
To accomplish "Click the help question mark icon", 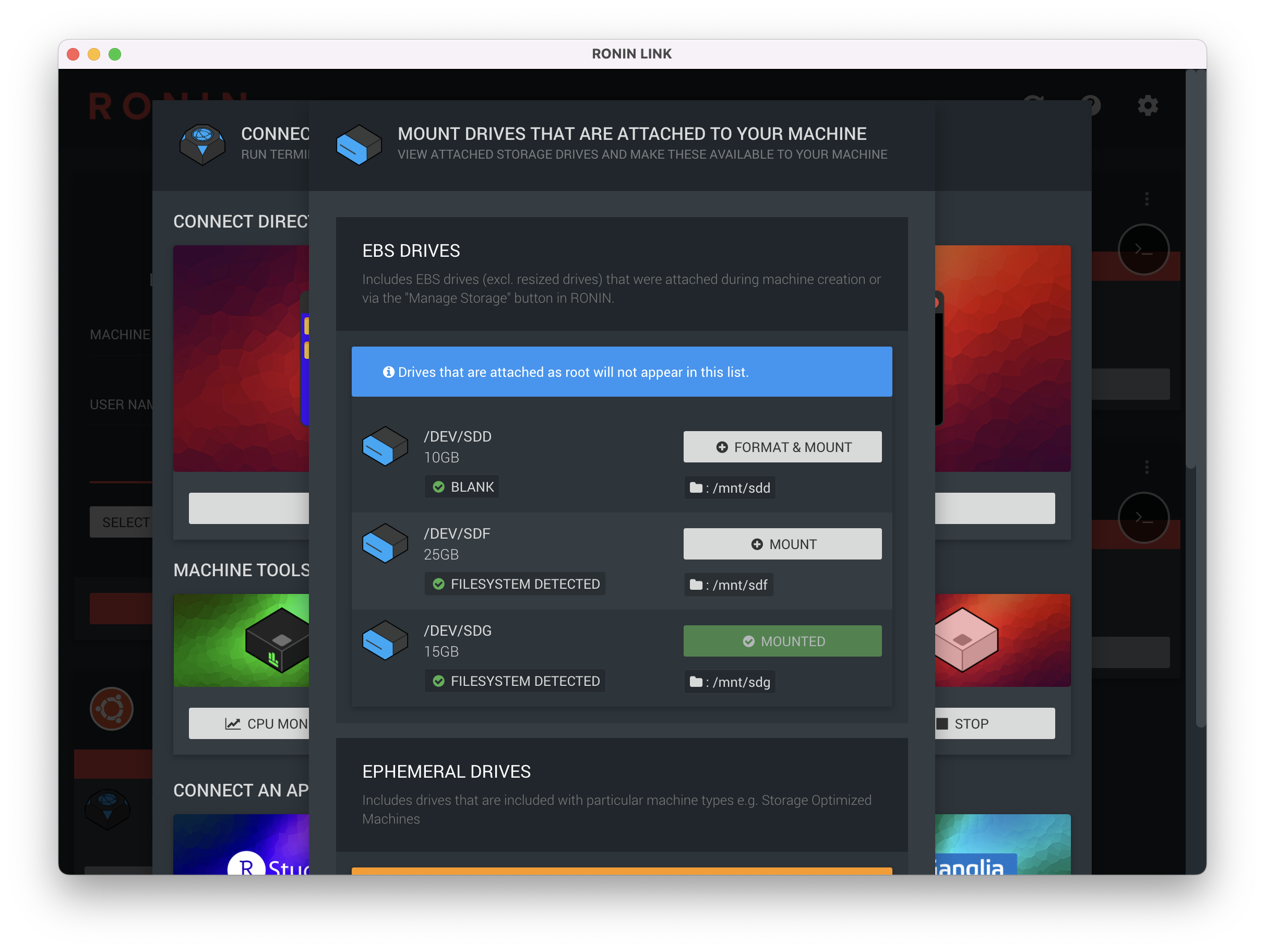I will pos(1091,105).
